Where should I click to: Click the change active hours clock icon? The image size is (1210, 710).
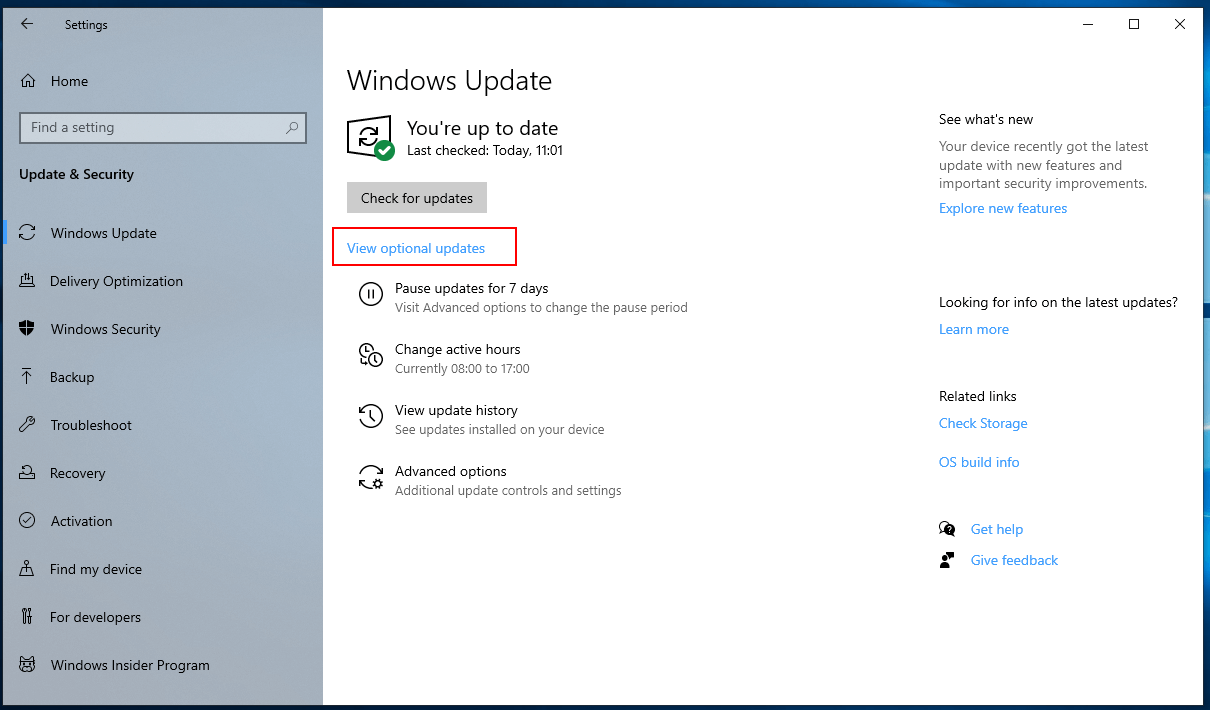tap(370, 355)
